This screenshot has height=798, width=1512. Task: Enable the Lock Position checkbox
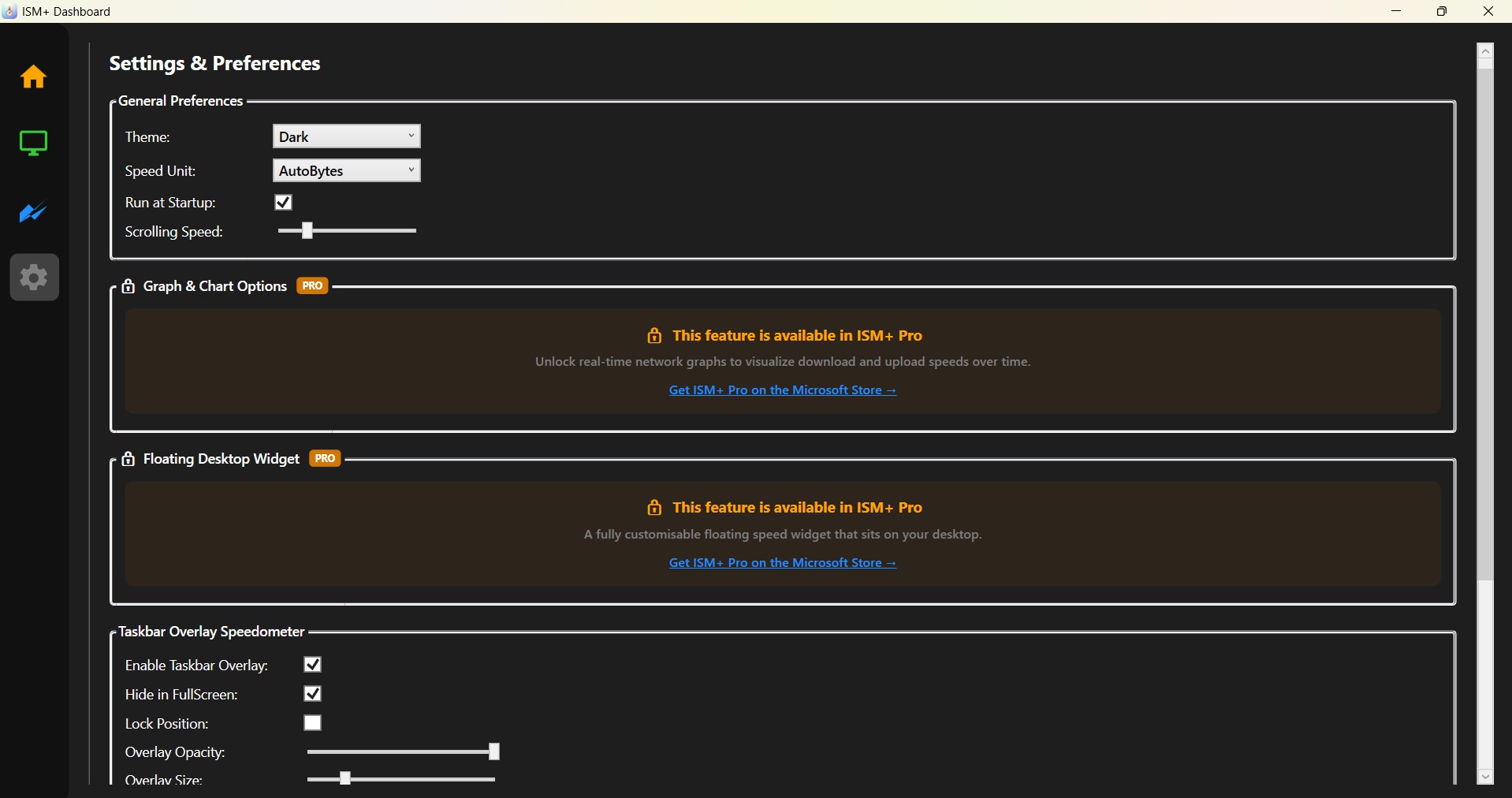313,723
